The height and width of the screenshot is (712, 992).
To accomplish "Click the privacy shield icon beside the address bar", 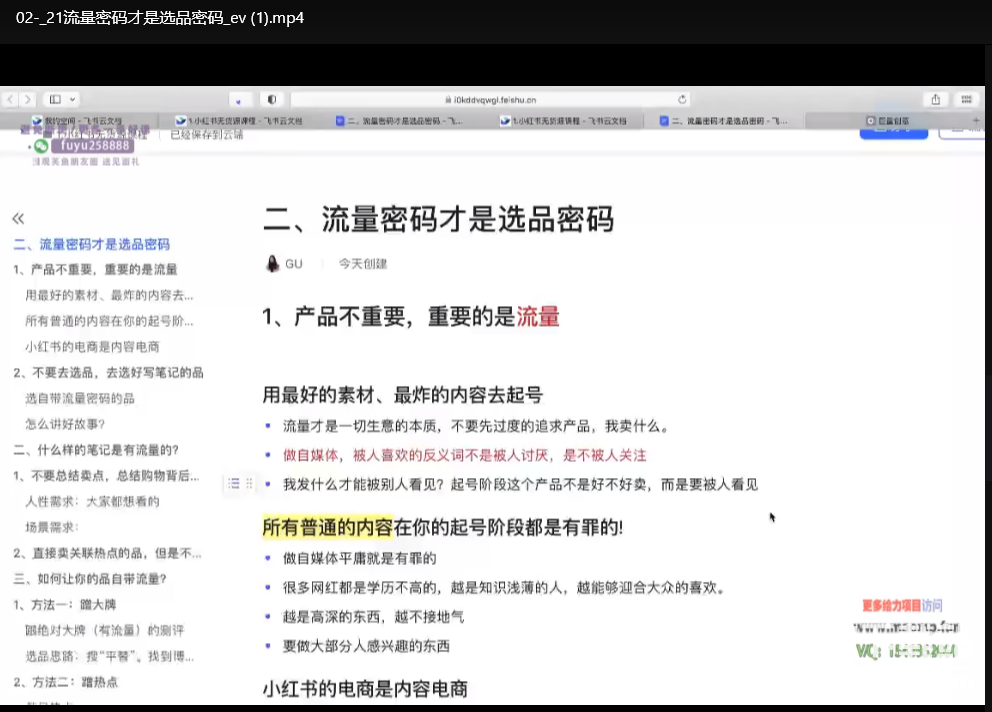I will point(272,100).
